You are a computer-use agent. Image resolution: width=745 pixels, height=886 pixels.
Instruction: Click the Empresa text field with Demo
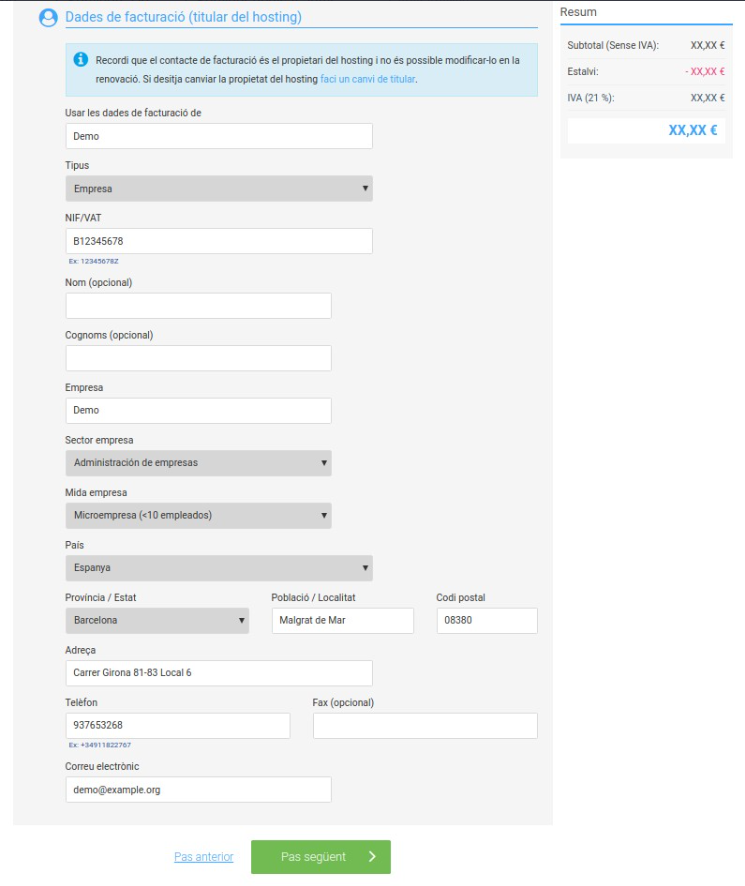(x=198, y=411)
